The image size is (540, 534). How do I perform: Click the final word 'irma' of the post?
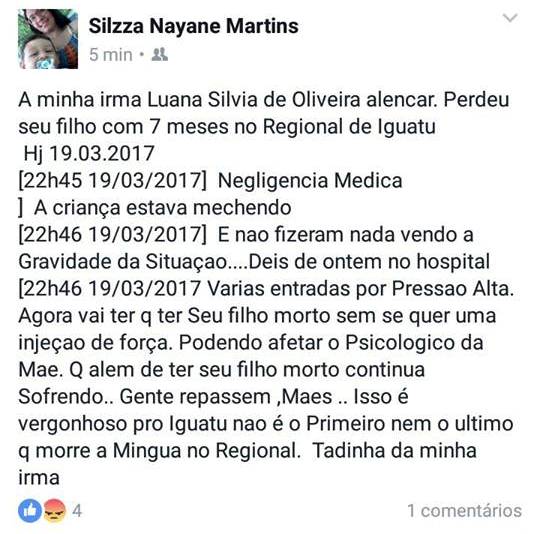pos(39,478)
